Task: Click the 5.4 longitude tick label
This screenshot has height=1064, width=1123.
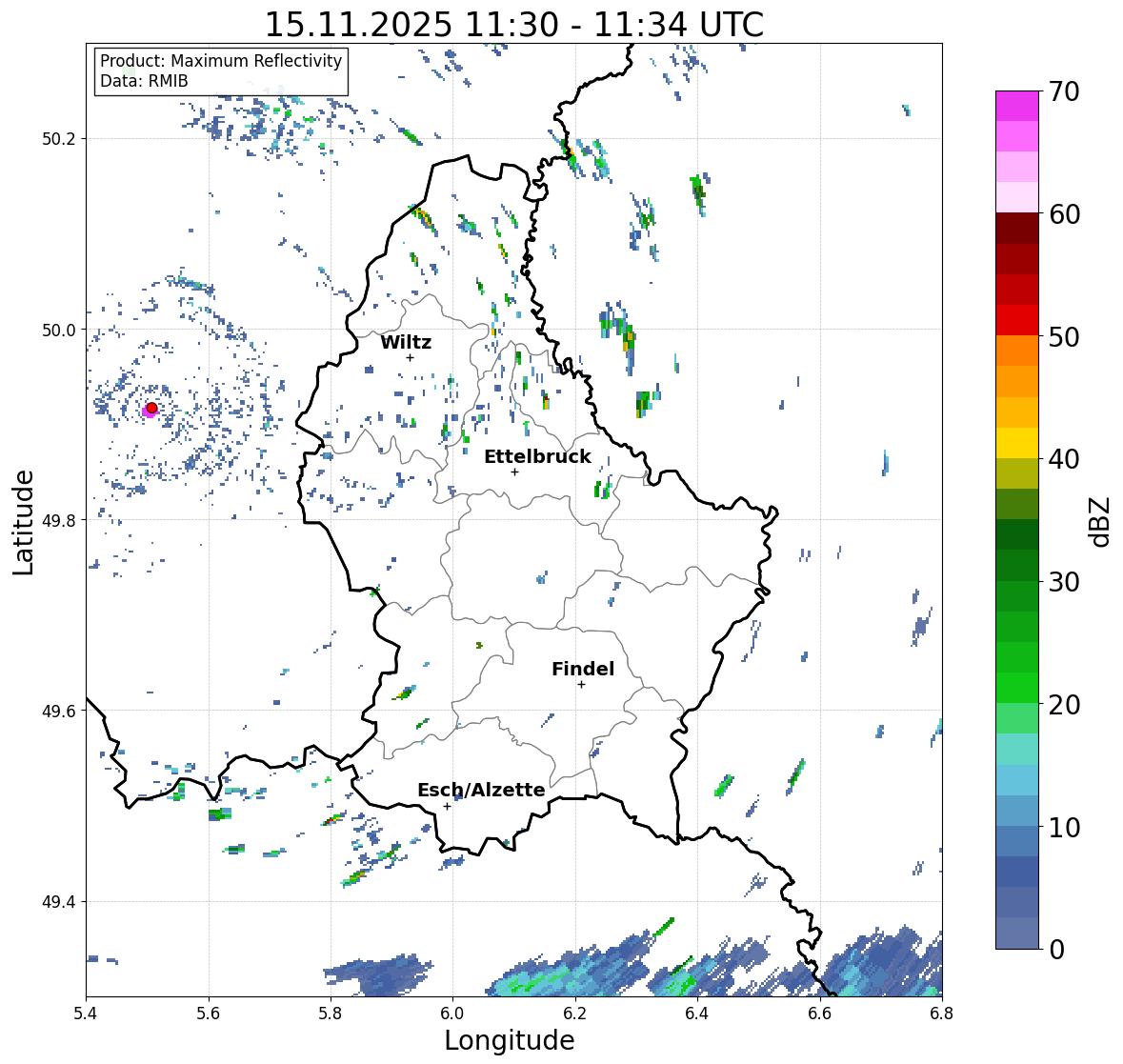Action: pyautogui.click(x=86, y=1013)
